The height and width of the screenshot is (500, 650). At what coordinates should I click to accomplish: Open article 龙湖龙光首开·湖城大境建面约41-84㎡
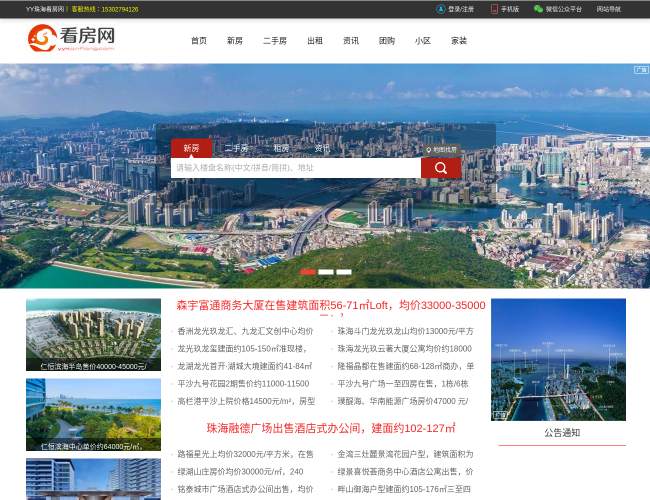click(x=245, y=366)
